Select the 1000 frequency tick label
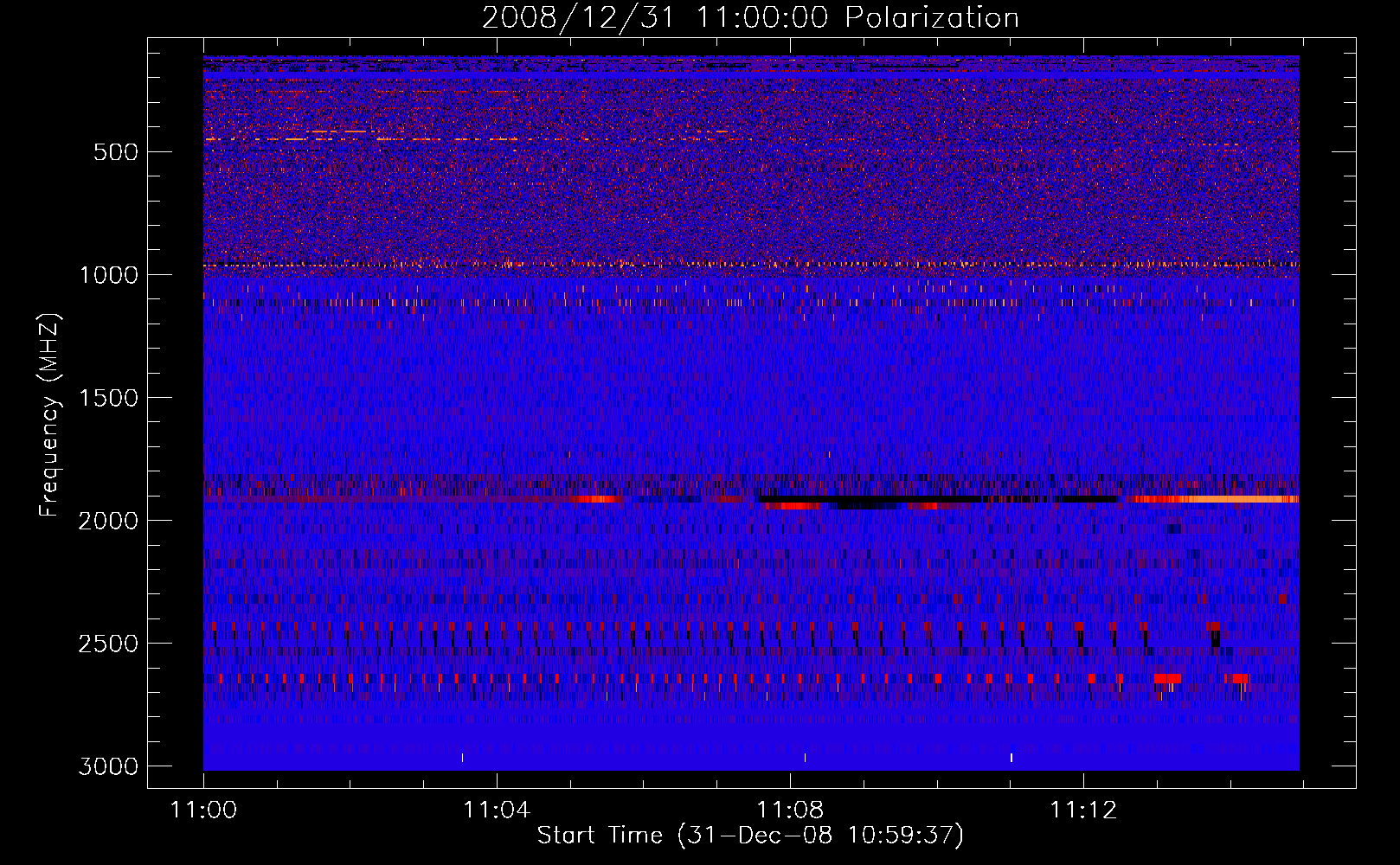1400x865 pixels. pos(109,275)
